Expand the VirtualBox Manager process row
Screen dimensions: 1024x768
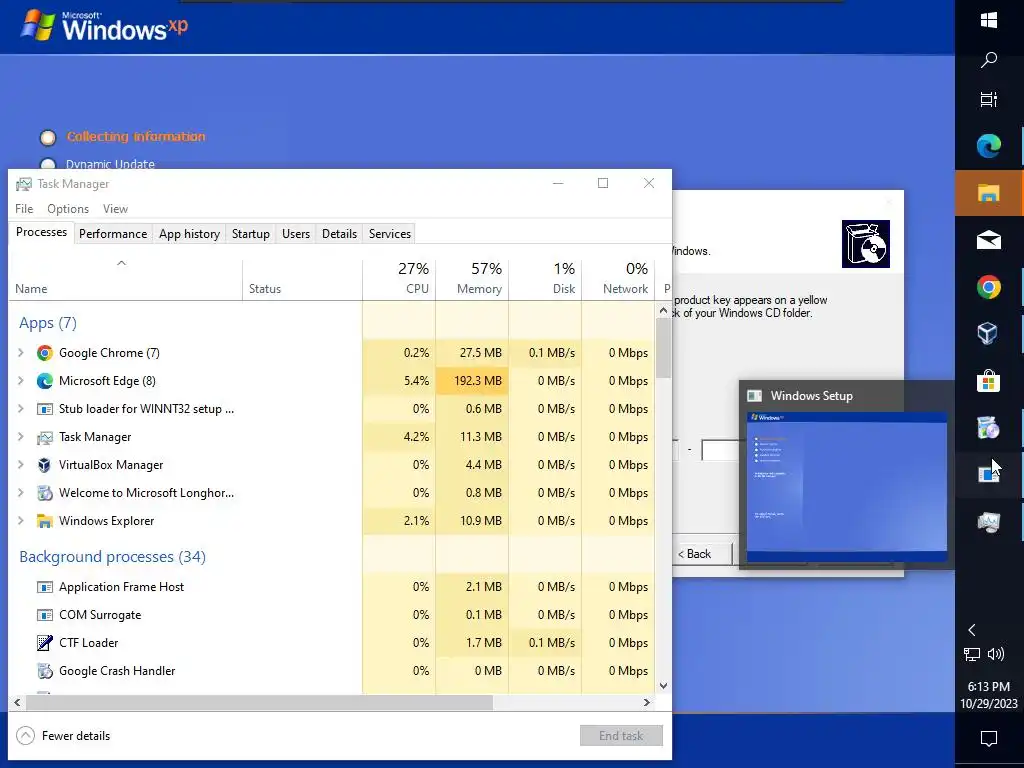pyautogui.click(x=21, y=465)
